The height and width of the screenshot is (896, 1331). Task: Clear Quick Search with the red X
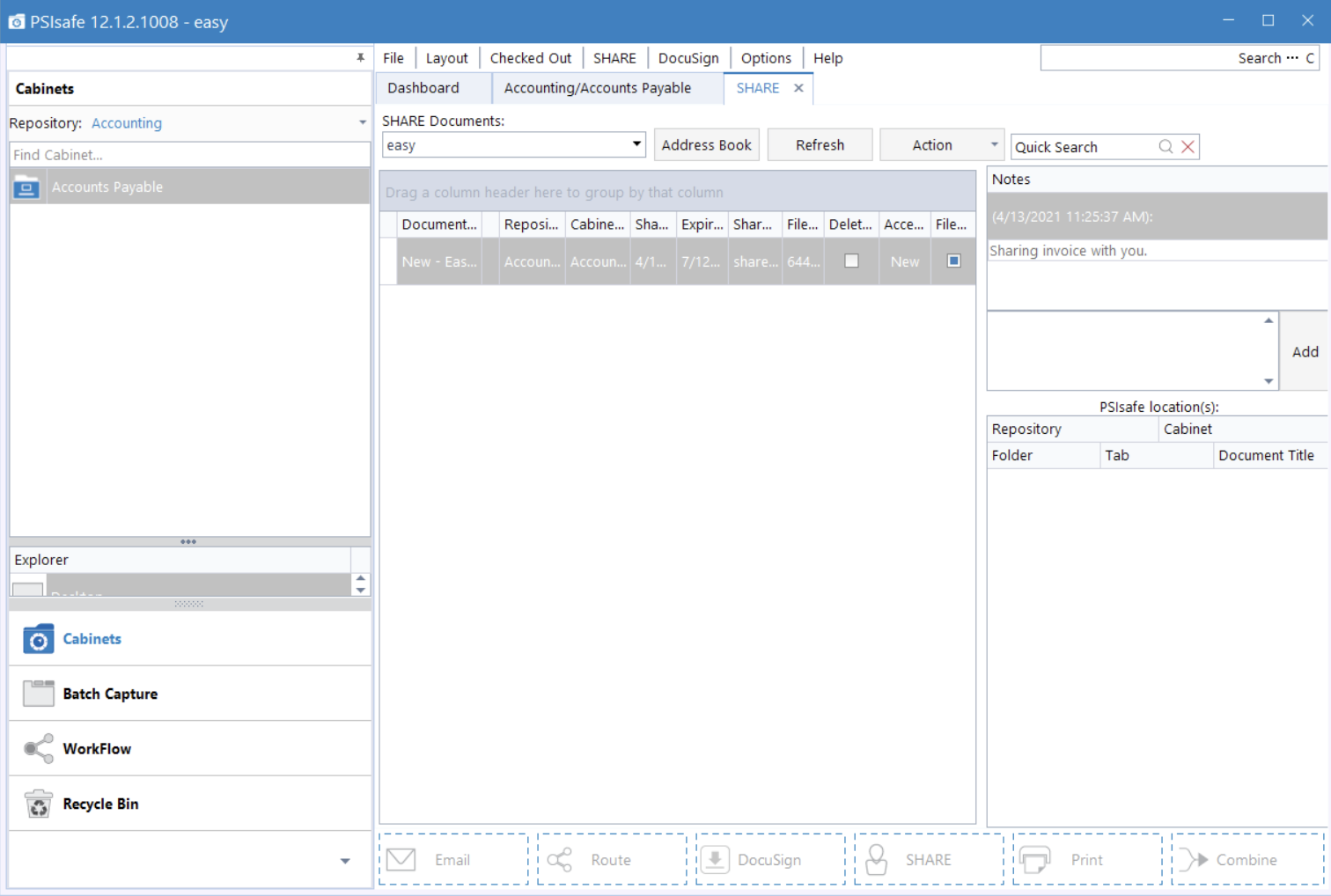pos(1188,147)
